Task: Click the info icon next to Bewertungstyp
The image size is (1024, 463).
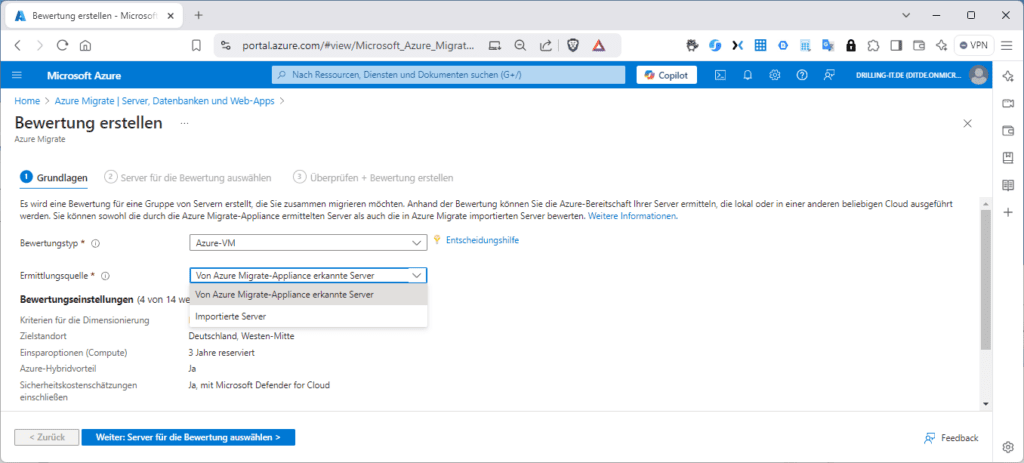Action: pyautogui.click(x=95, y=244)
